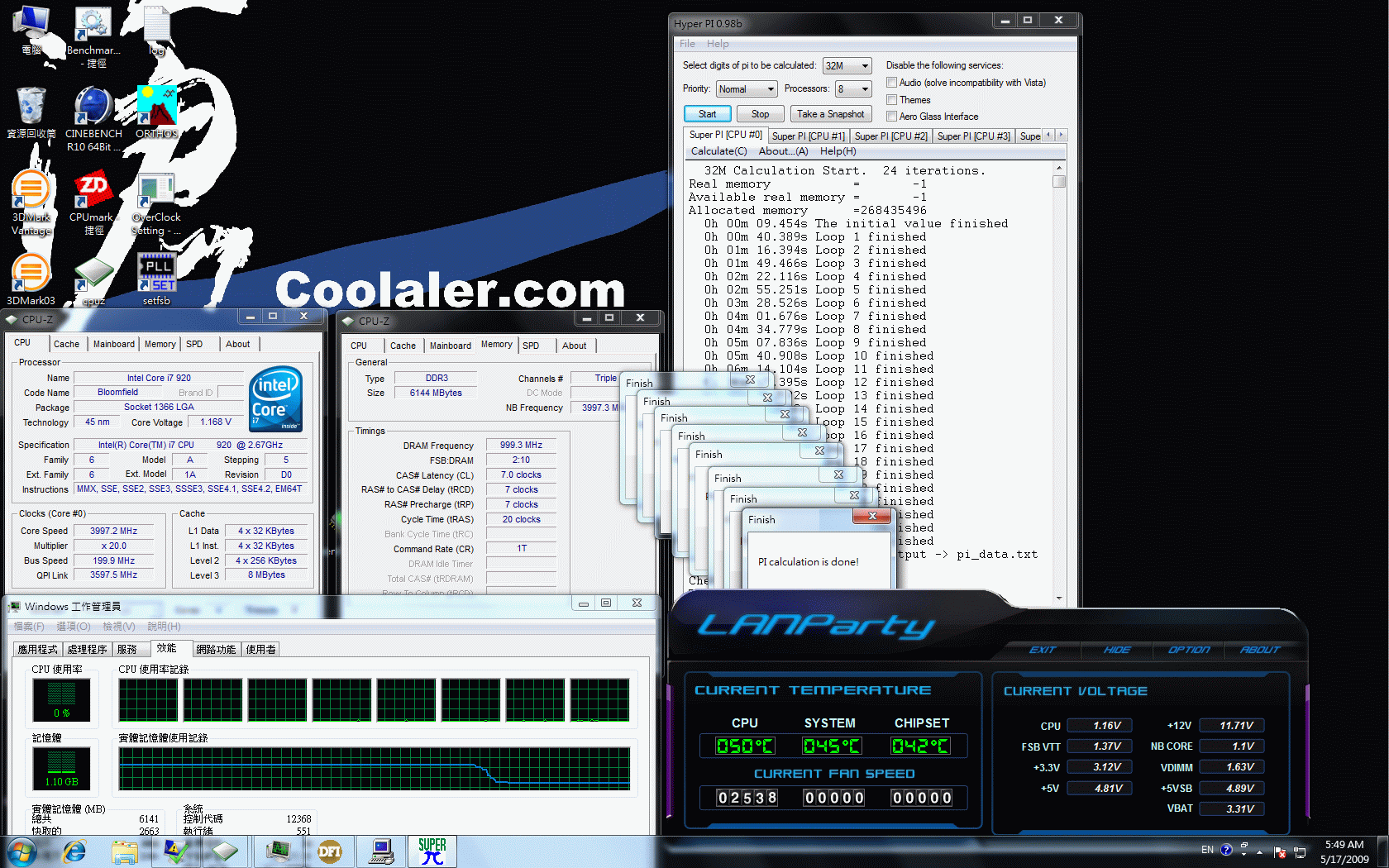Click HIDE in LANParty monitor
The height and width of the screenshot is (868, 1389).
pyautogui.click(x=1116, y=650)
